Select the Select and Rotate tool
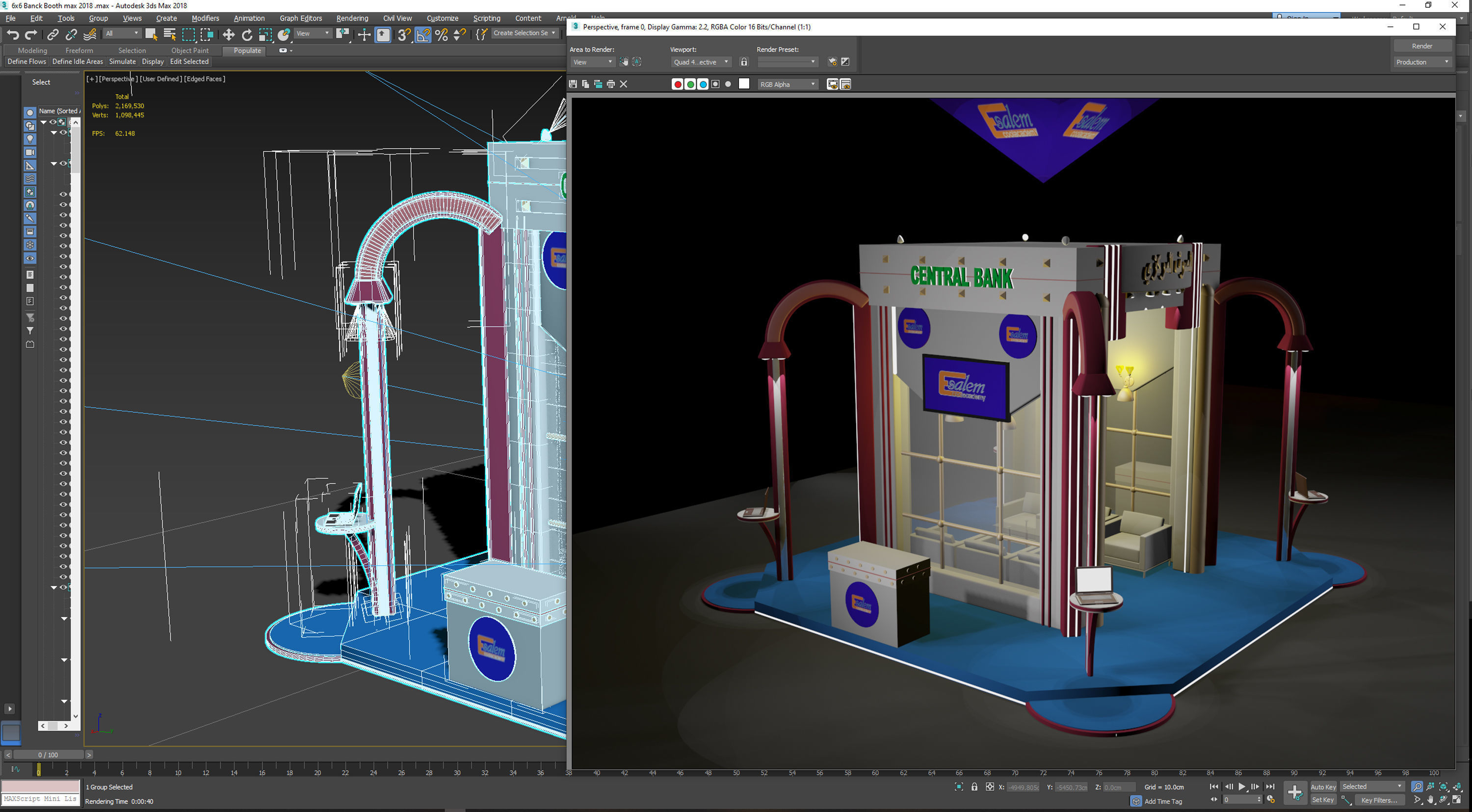Screen dimensions: 1472x812 click(247, 34)
